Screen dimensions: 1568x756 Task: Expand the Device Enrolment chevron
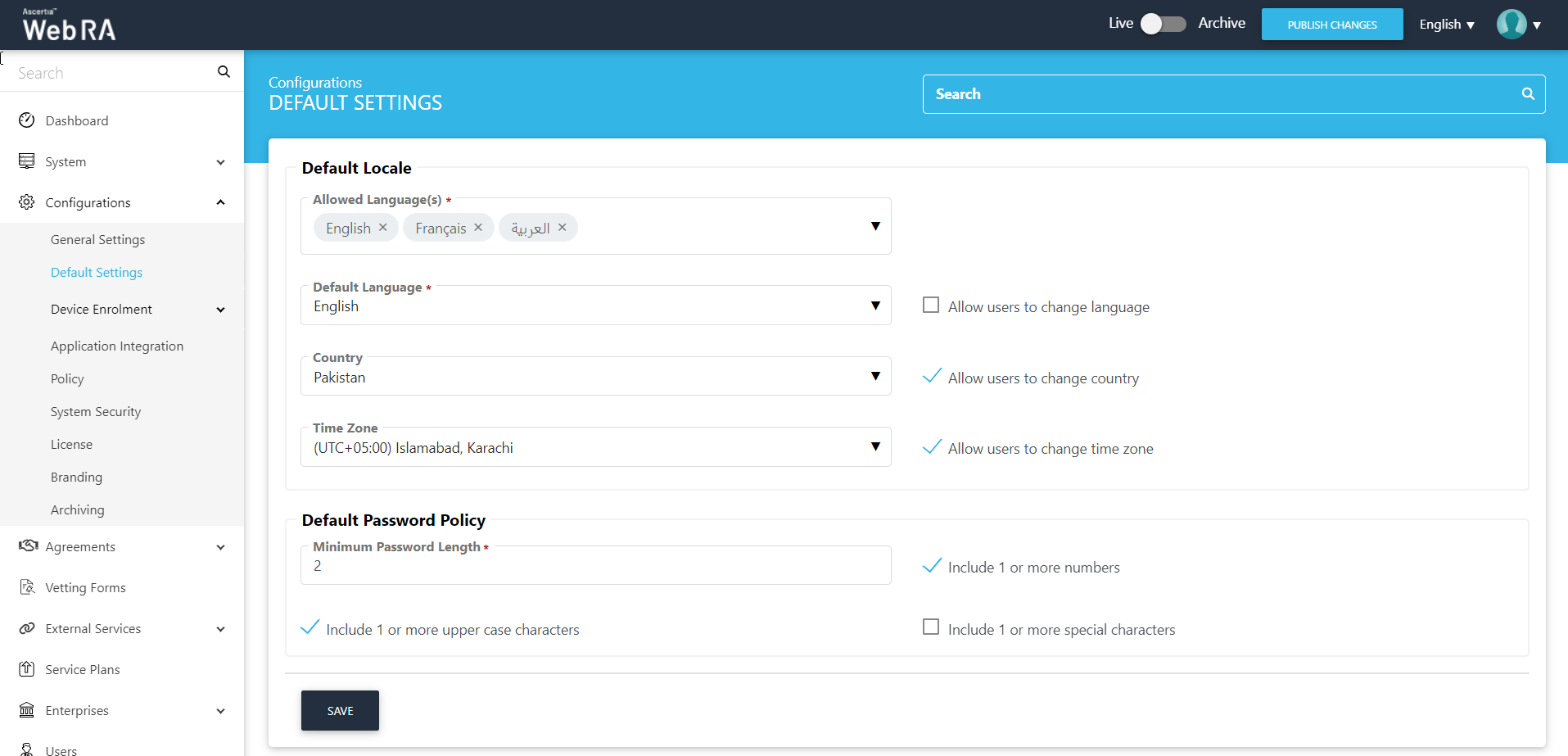(220, 310)
